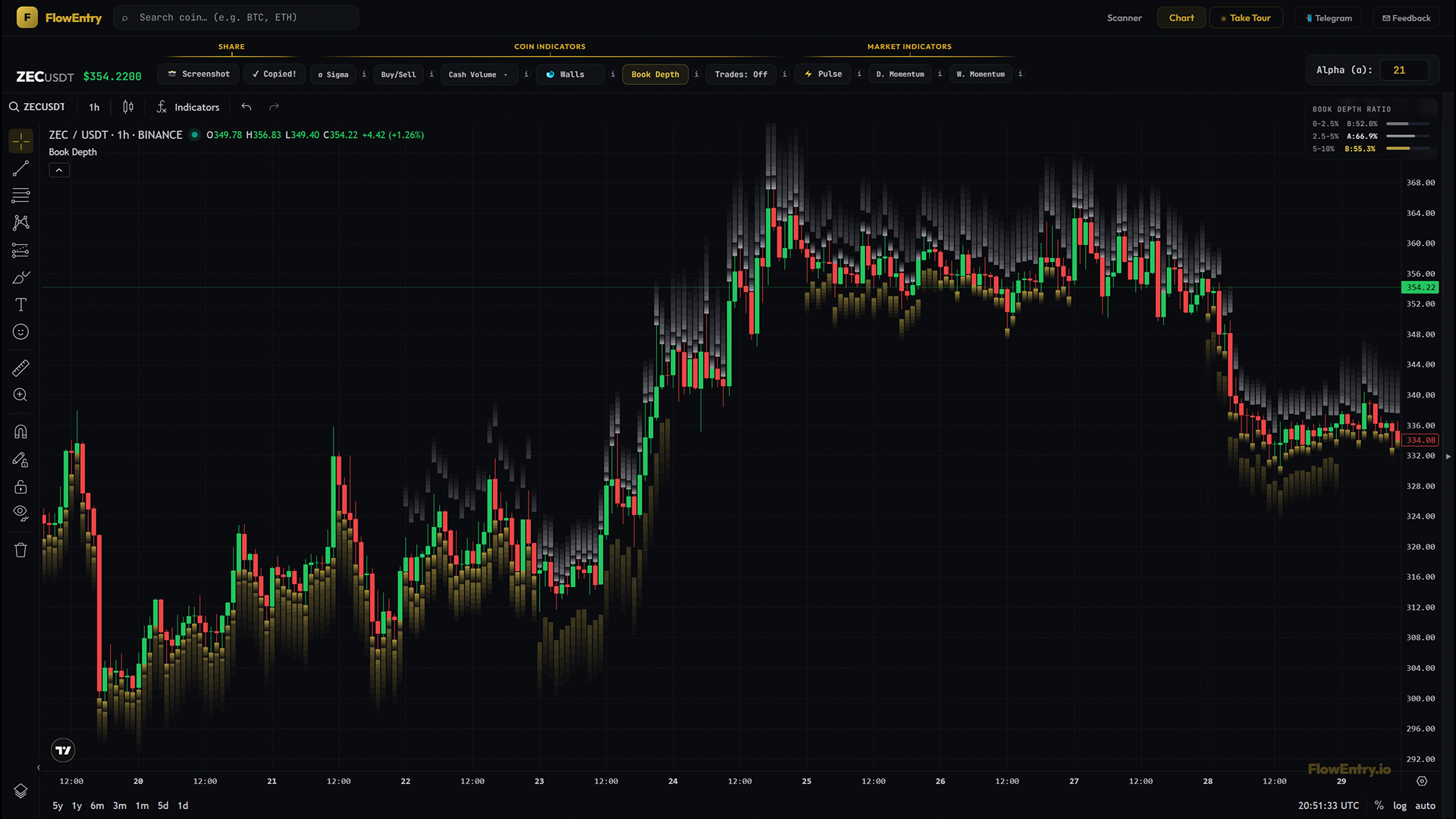This screenshot has height=819, width=1456.
Task: Remove drawings with trash icon
Action: 20,551
